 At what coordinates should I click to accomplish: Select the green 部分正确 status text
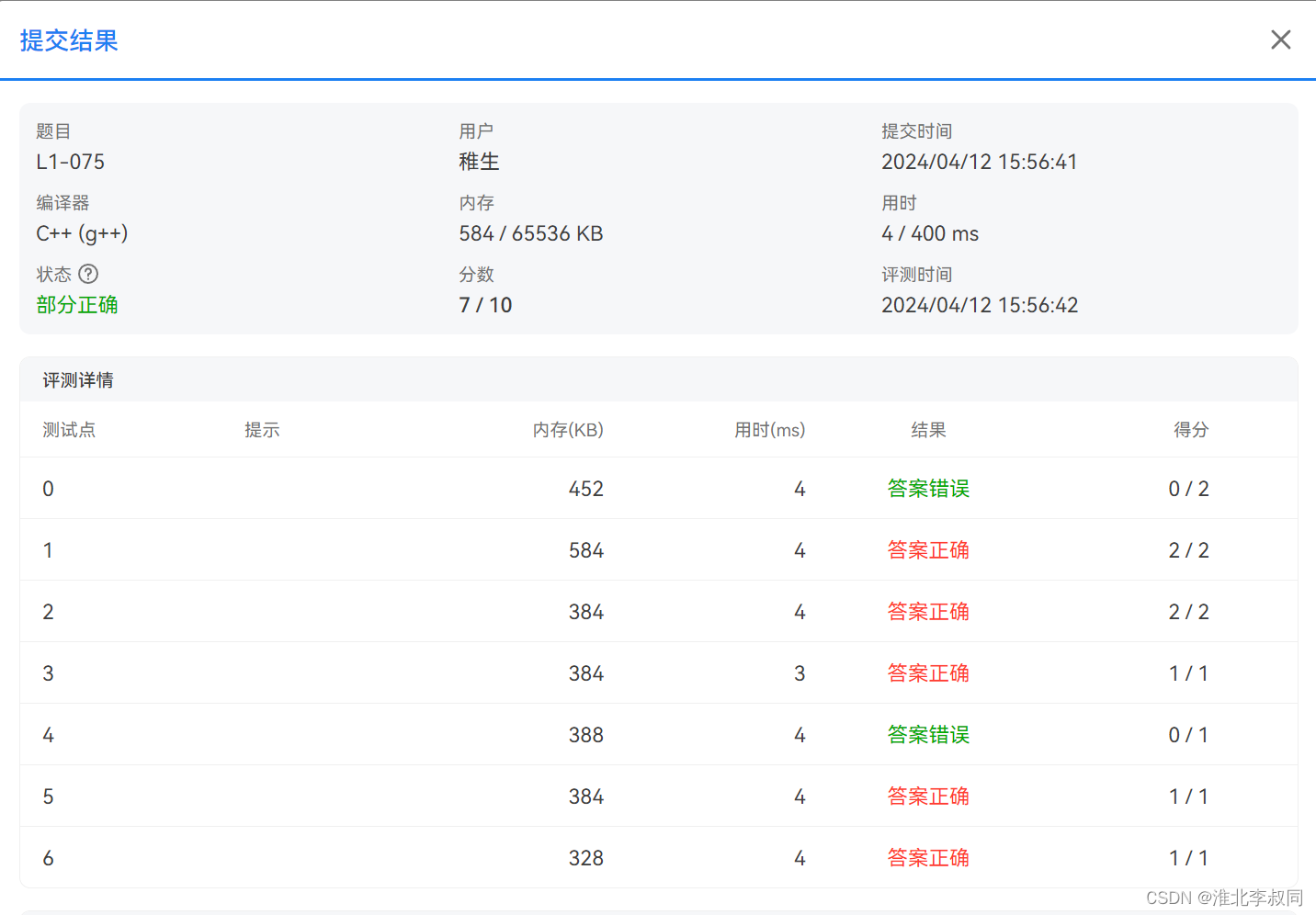coord(76,304)
